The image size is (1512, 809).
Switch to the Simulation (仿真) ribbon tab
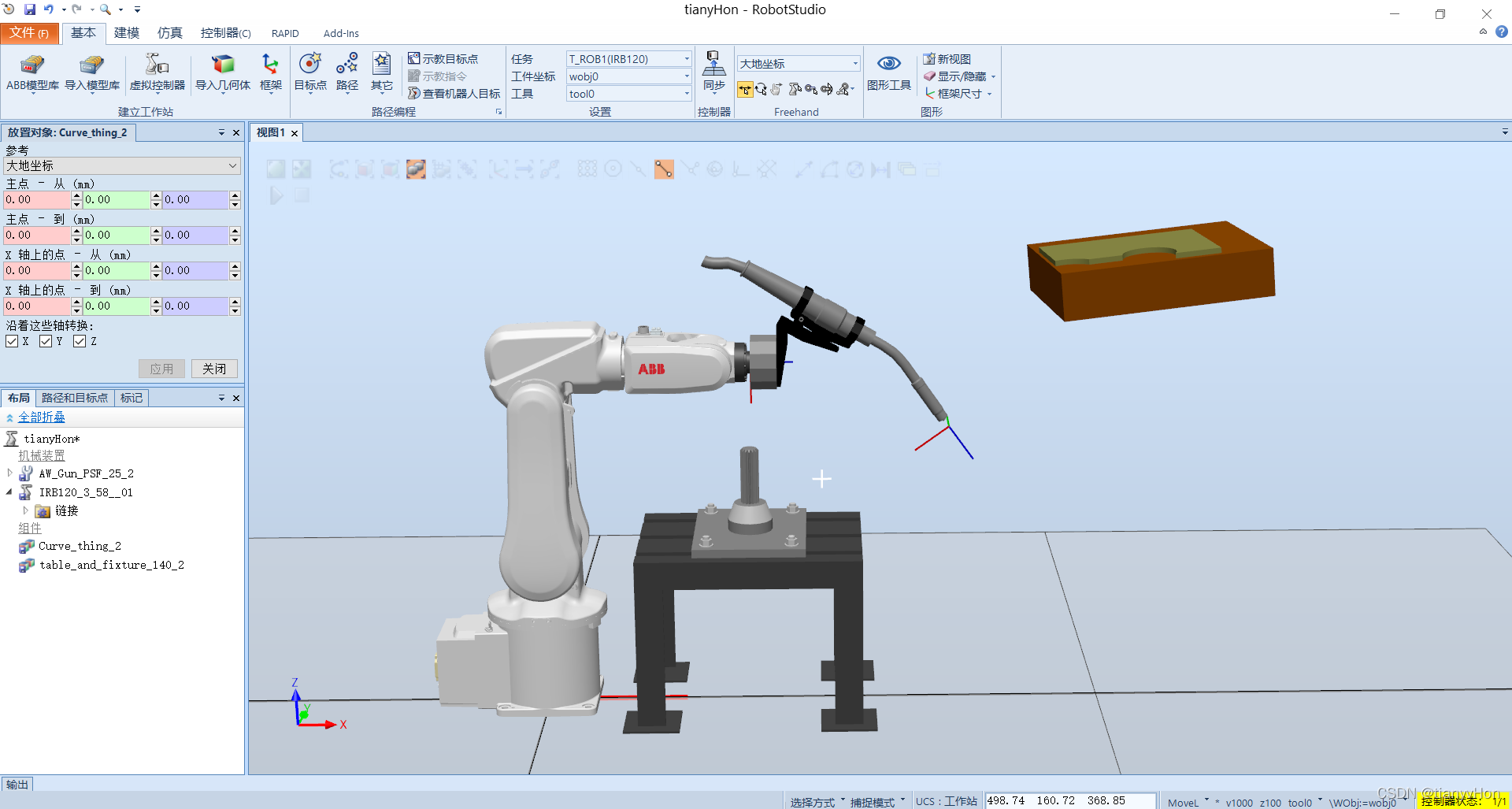click(169, 32)
